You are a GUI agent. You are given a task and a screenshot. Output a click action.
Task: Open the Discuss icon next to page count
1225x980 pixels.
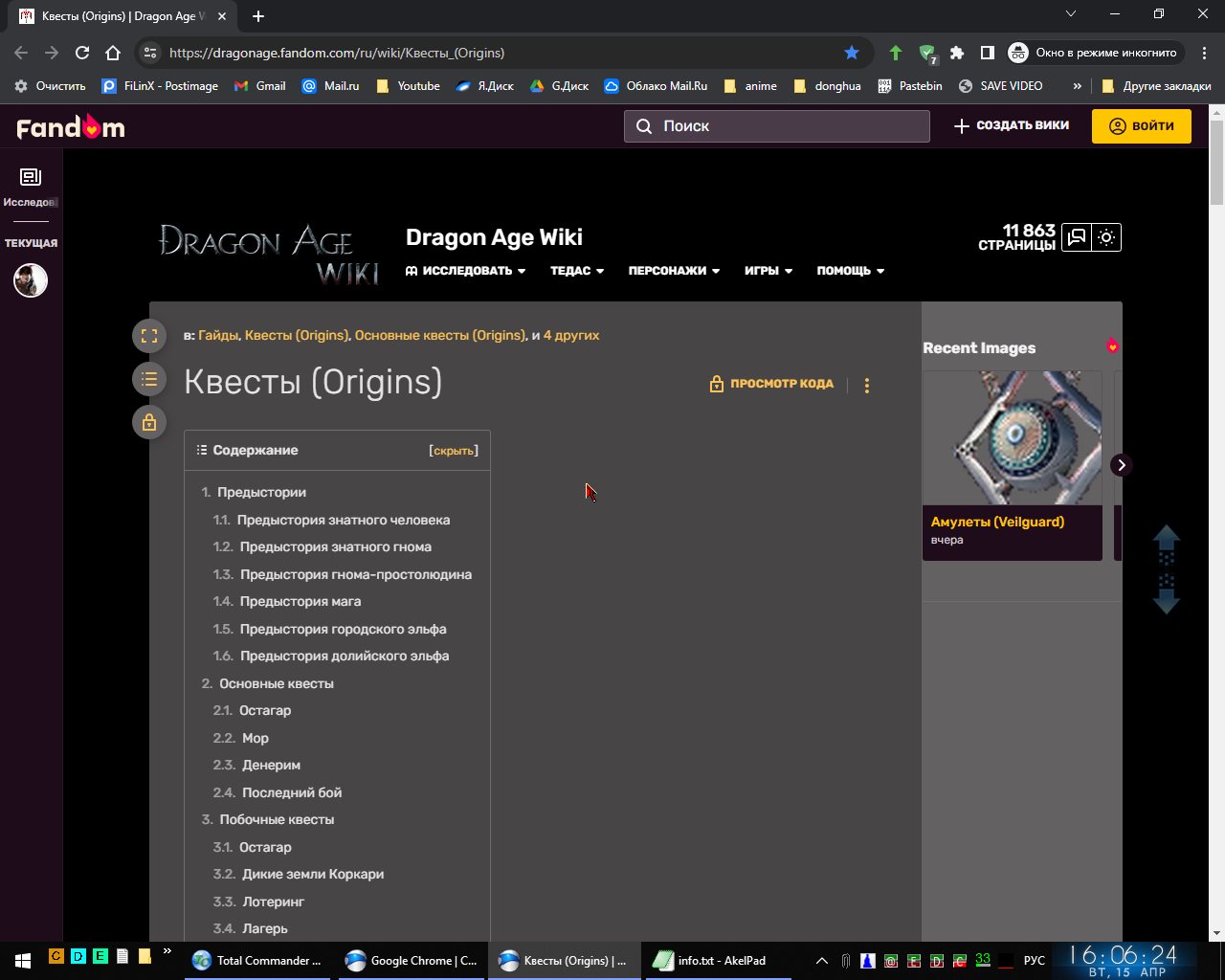[1077, 237]
